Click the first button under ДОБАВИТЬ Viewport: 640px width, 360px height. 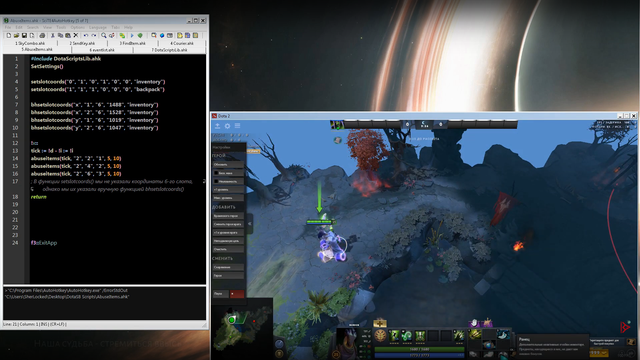click(x=228, y=216)
